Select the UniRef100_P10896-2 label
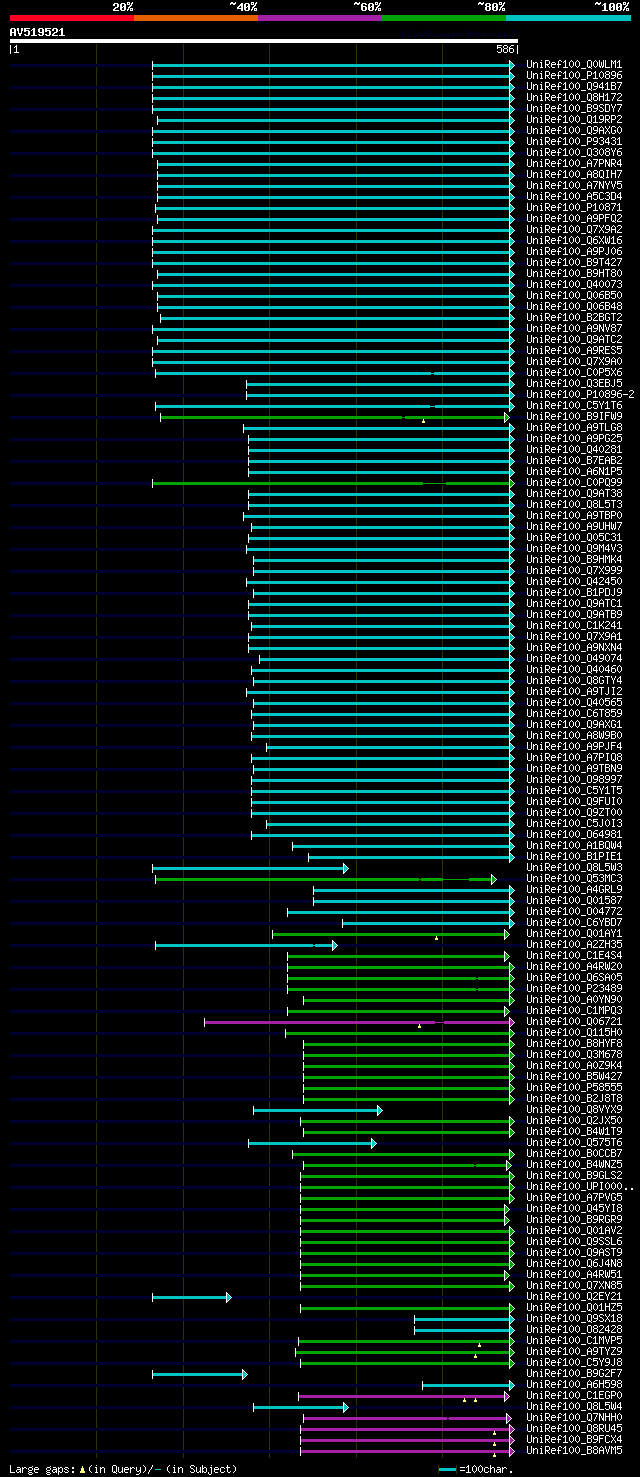This screenshot has width=640, height=1477. 580,395
